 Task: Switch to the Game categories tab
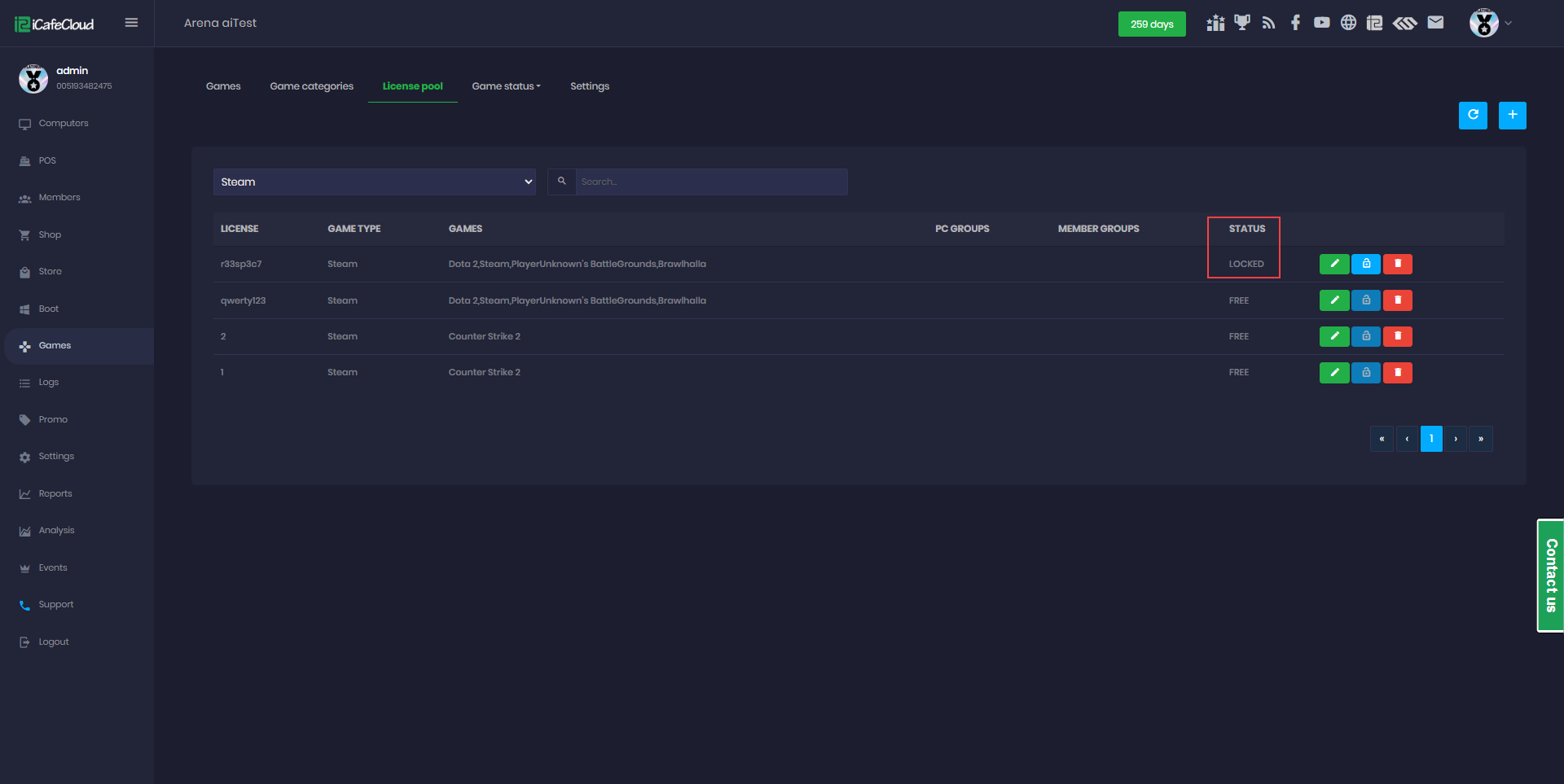(x=312, y=86)
